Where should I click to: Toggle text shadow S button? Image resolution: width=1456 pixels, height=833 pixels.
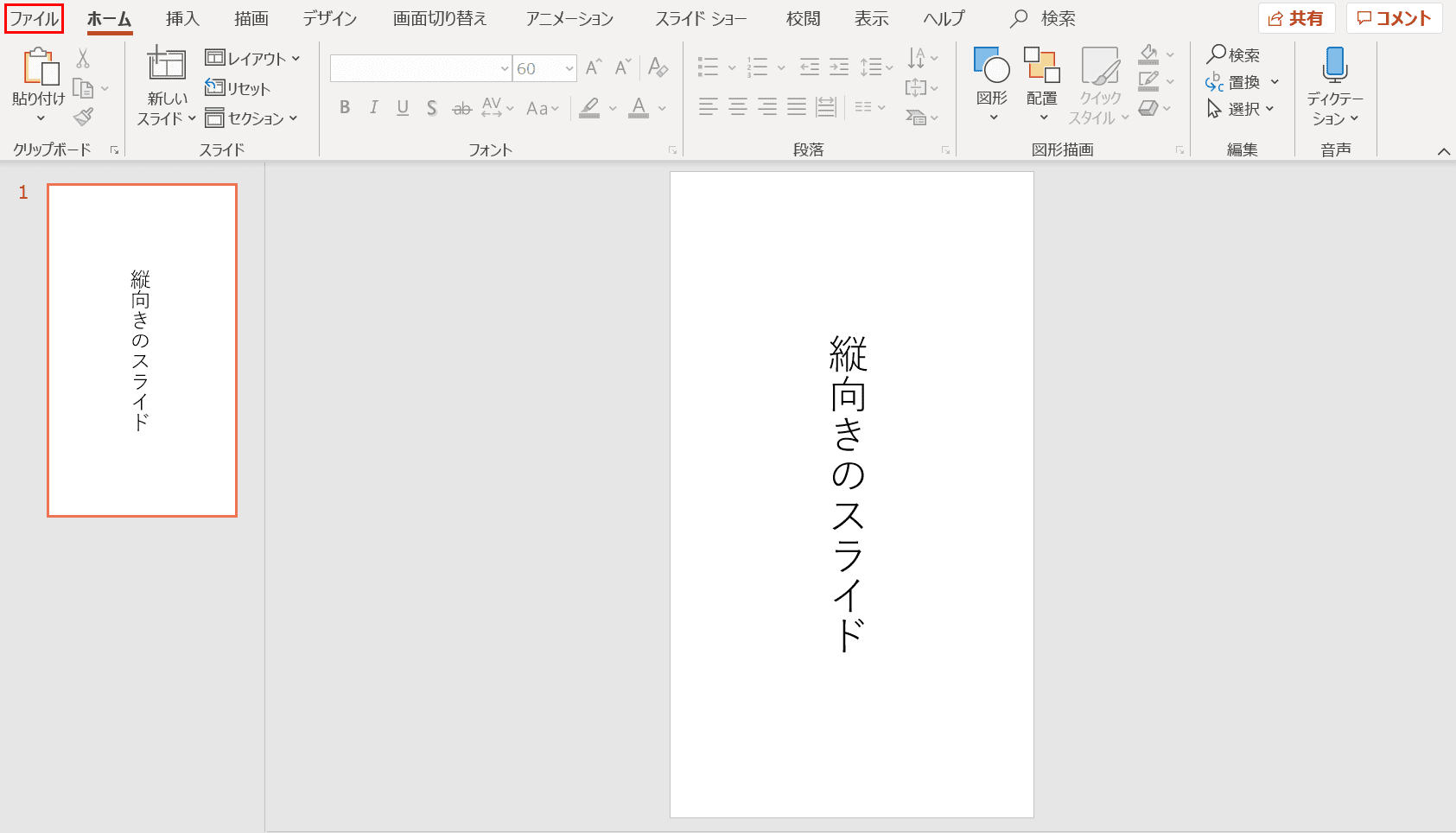coord(432,108)
